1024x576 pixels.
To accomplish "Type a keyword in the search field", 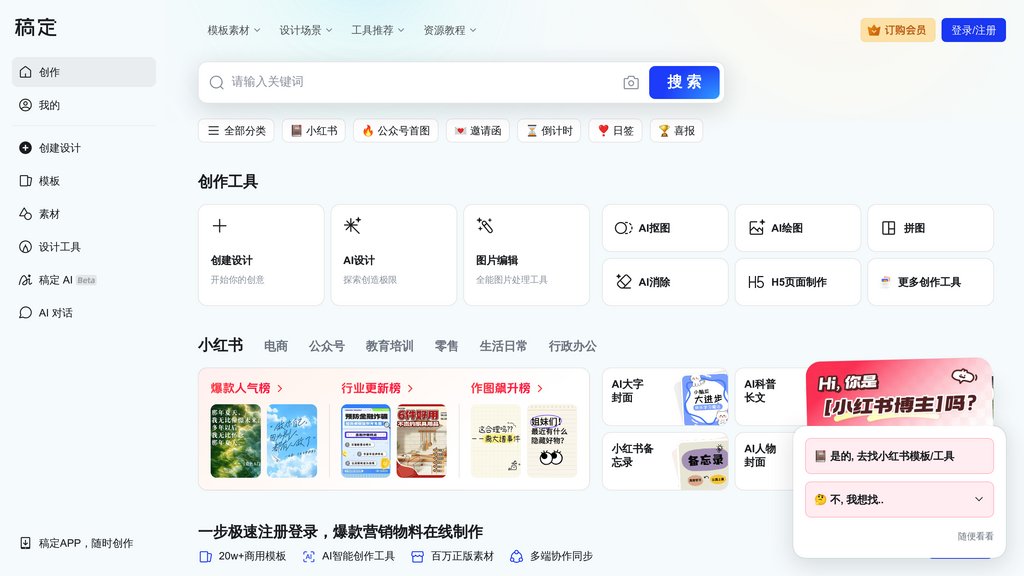I will [x=400, y=82].
